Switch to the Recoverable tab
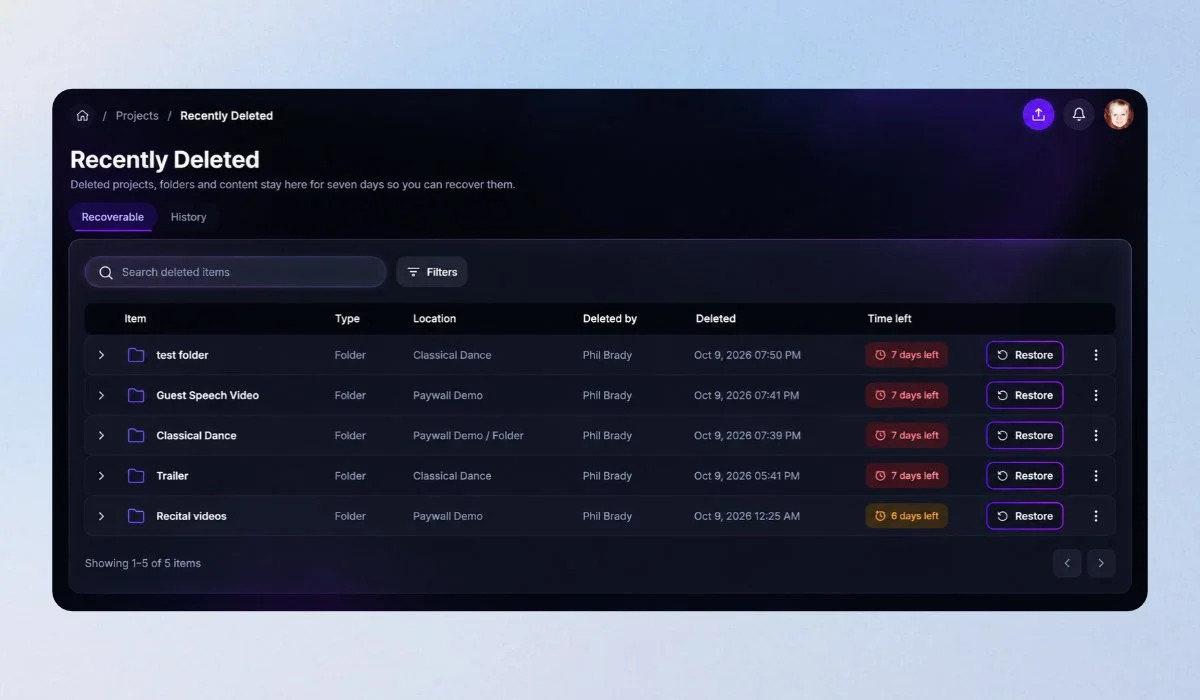The height and width of the screenshot is (700, 1200). pyautogui.click(x=113, y=217)
